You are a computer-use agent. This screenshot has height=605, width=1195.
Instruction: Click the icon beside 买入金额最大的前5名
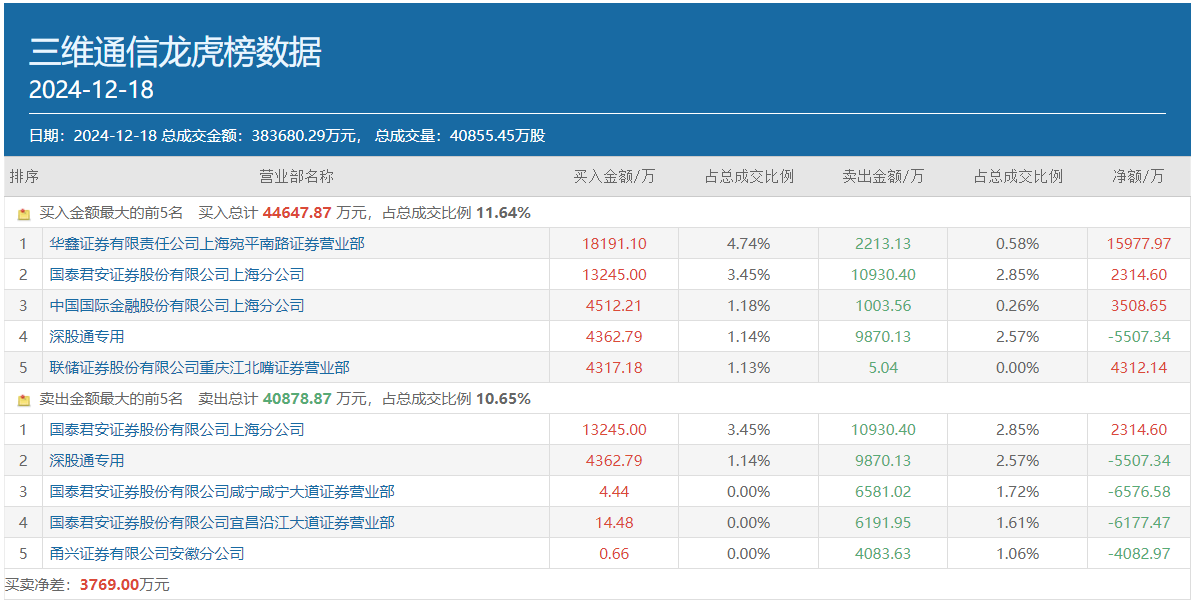tap(24, 213)
